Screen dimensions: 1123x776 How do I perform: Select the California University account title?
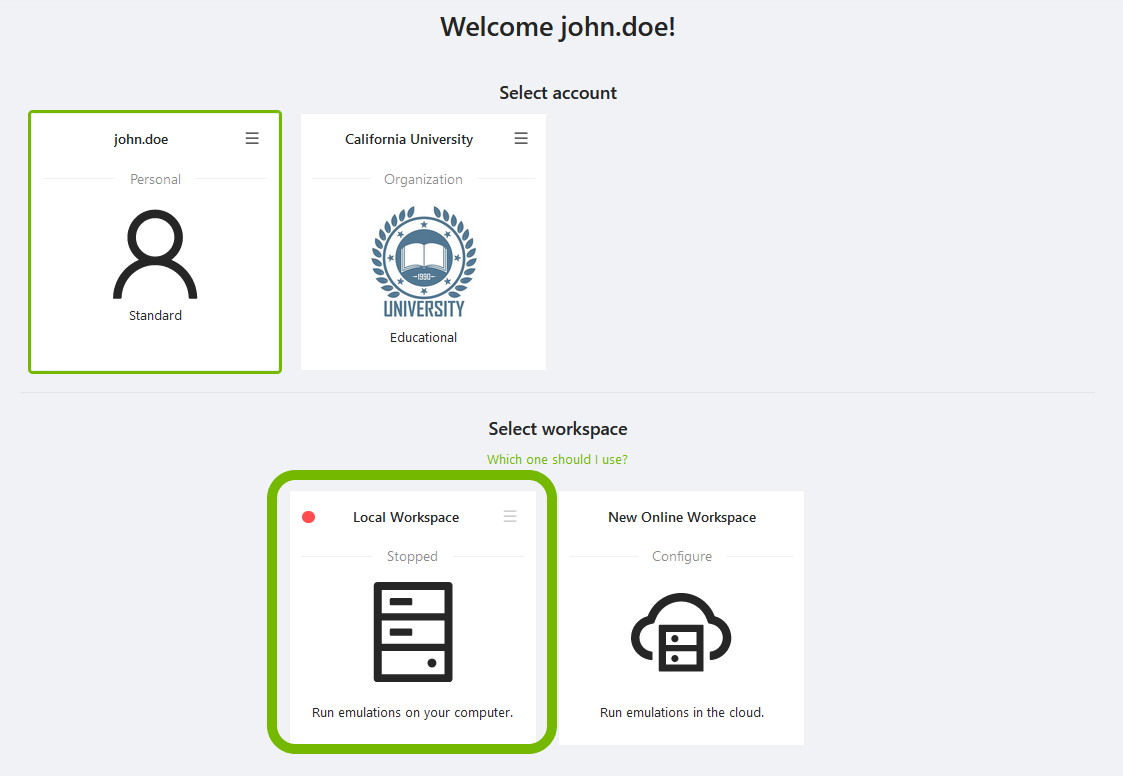(x=409, y=140)
